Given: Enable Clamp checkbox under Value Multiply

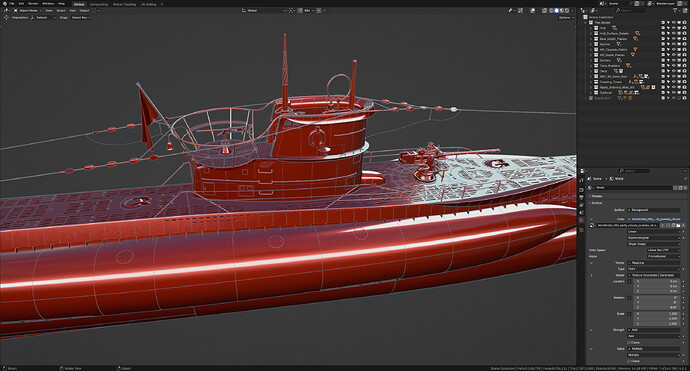Looking at the screenshot, I should tap(629, 361).
